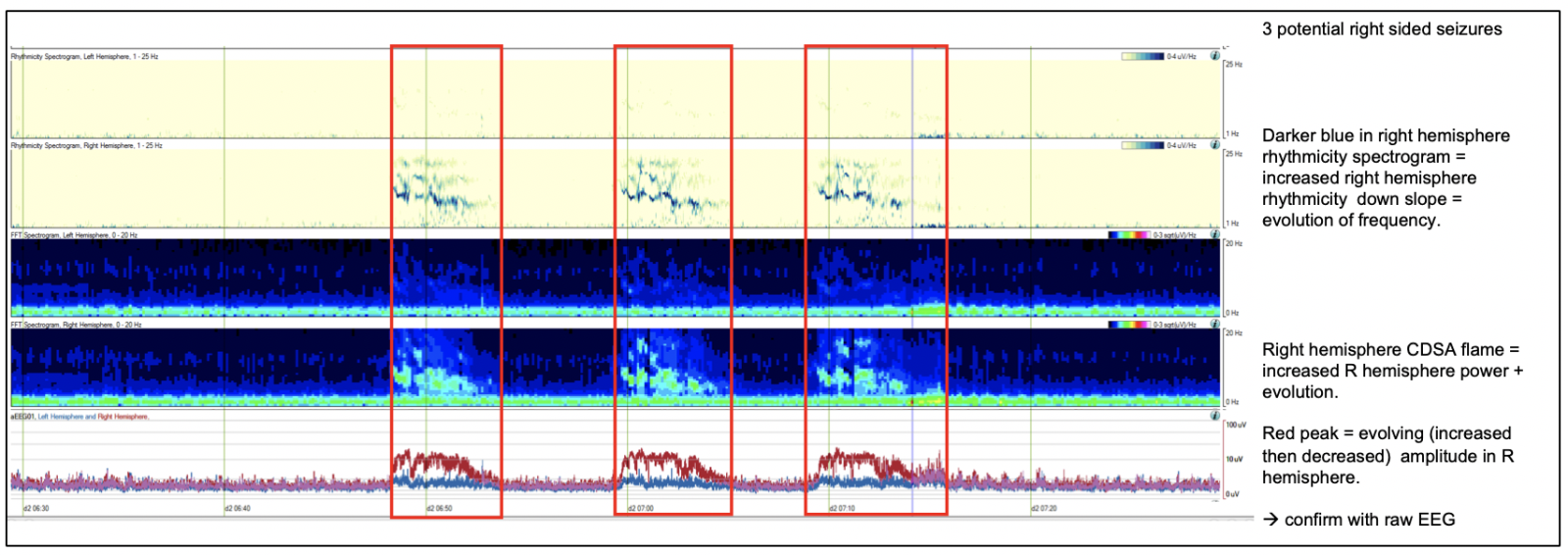The height and width of the screenshot is (555, 1568).
Task: Jump to the d2 06:30 time marker
Action: [x=36, y=508]
